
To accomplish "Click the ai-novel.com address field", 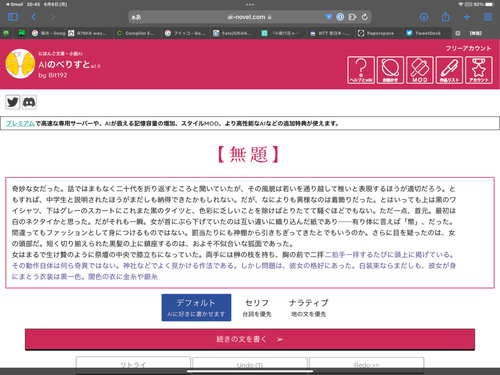I will (250, 17).
